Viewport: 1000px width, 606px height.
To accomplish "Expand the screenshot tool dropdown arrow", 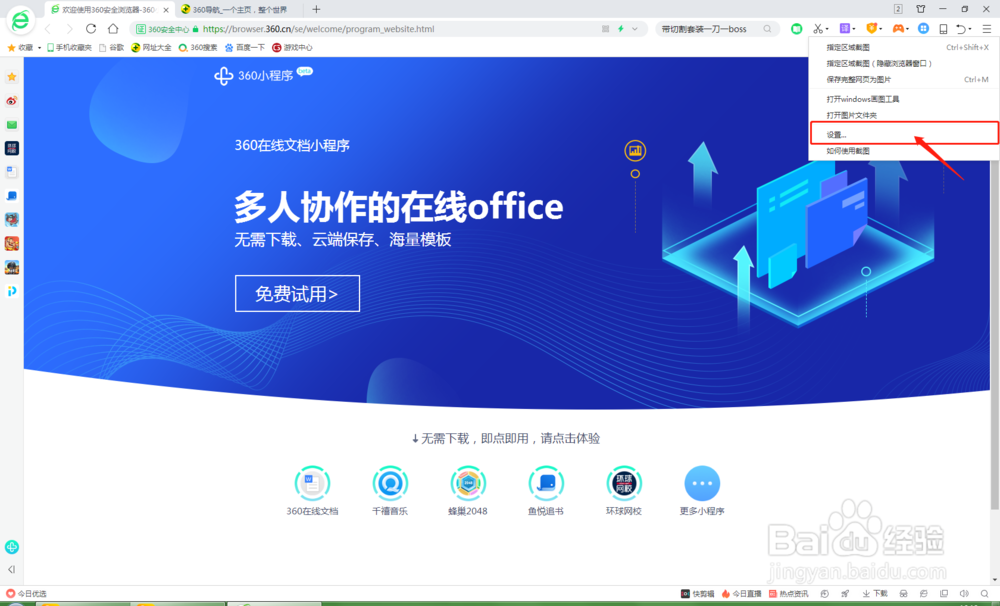I will [827, 29].
